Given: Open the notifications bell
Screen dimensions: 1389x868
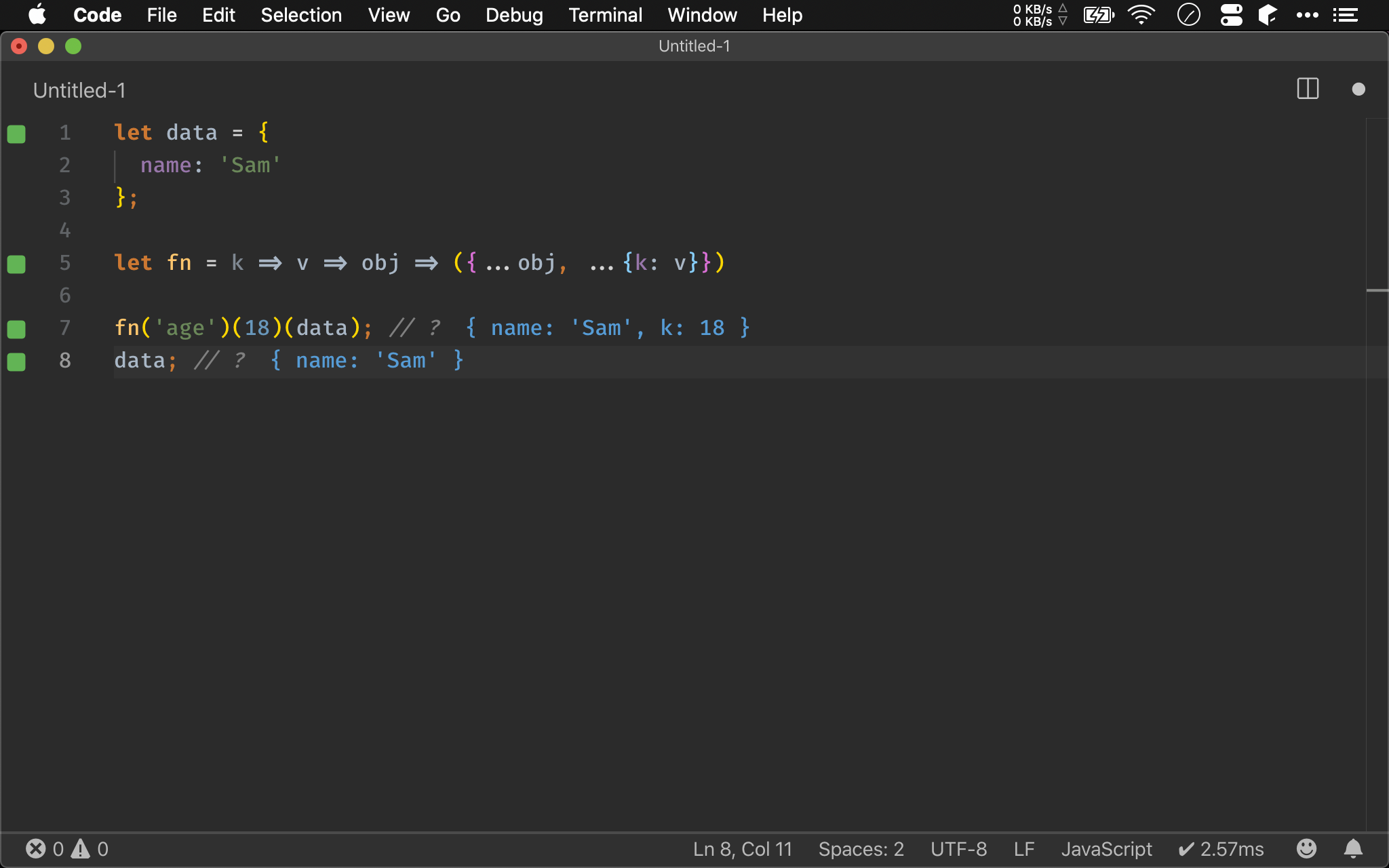Looking at the screenshot, I should coord(1353,848).
